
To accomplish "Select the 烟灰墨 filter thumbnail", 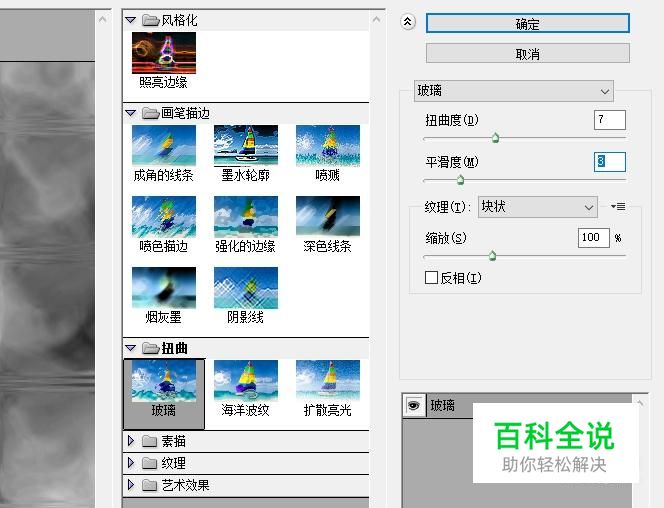I will 163,287.
